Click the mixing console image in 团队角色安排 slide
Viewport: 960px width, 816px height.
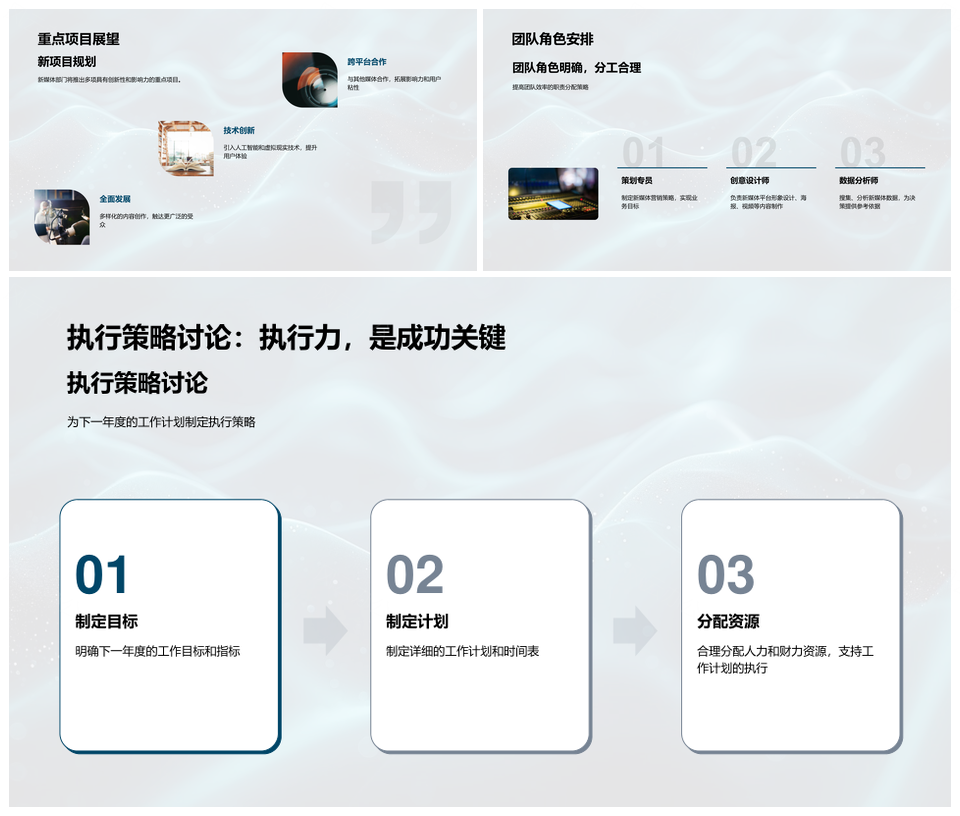(x=552, y=193)
